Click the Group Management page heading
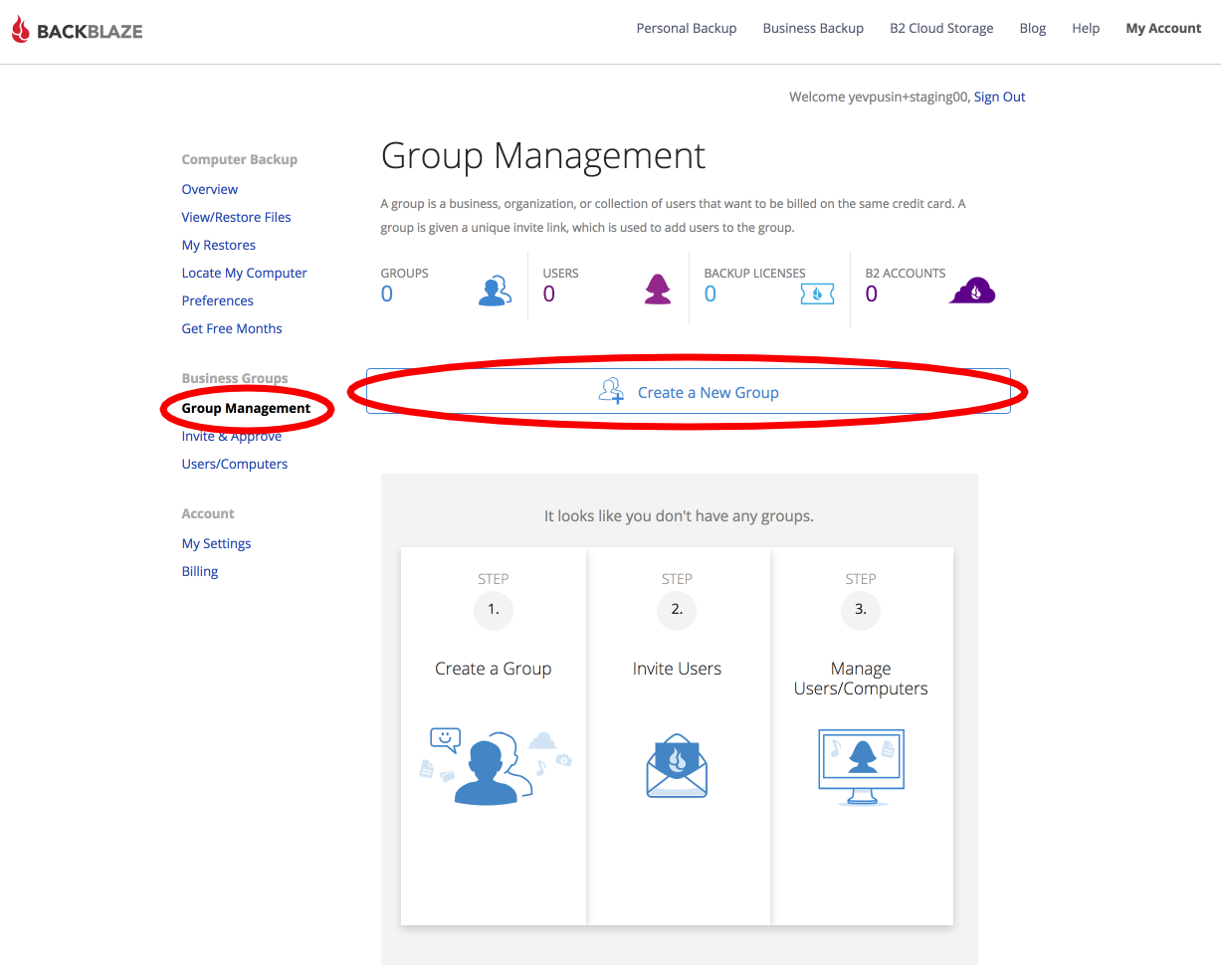The width and height of the screenshot is (1221, 980). pos(543,155)
